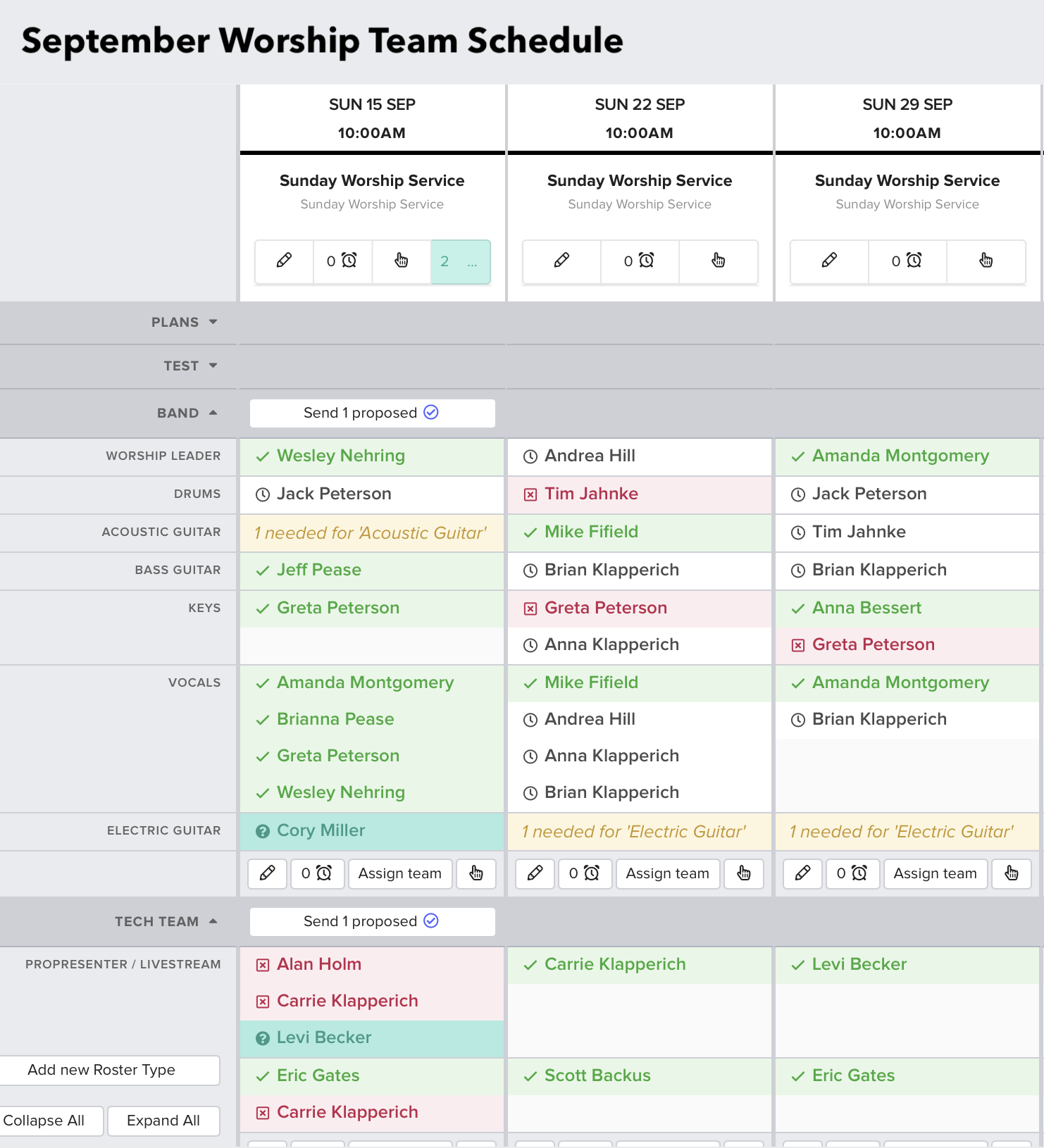Click Band pencil edit icon under Sun 22 Sep
The width and height of the screenshot is (1044, 1148).
535,873
